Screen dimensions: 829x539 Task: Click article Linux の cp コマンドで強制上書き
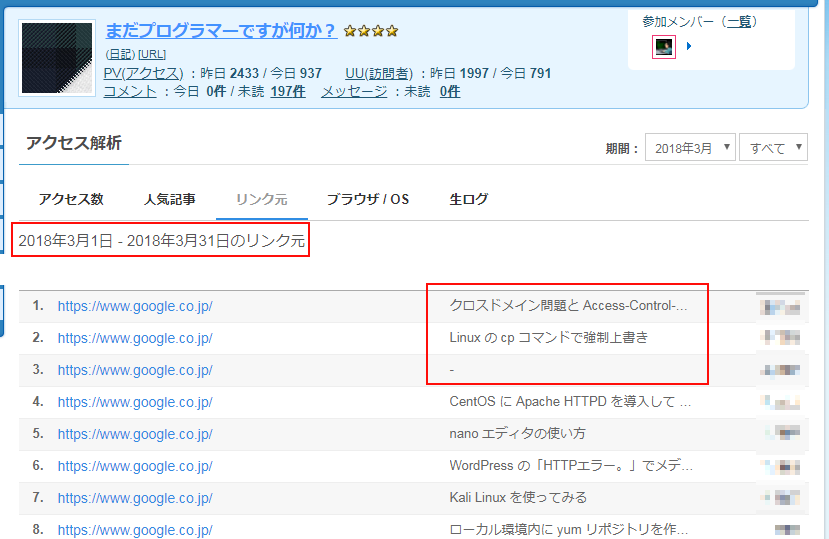[549, 337]
